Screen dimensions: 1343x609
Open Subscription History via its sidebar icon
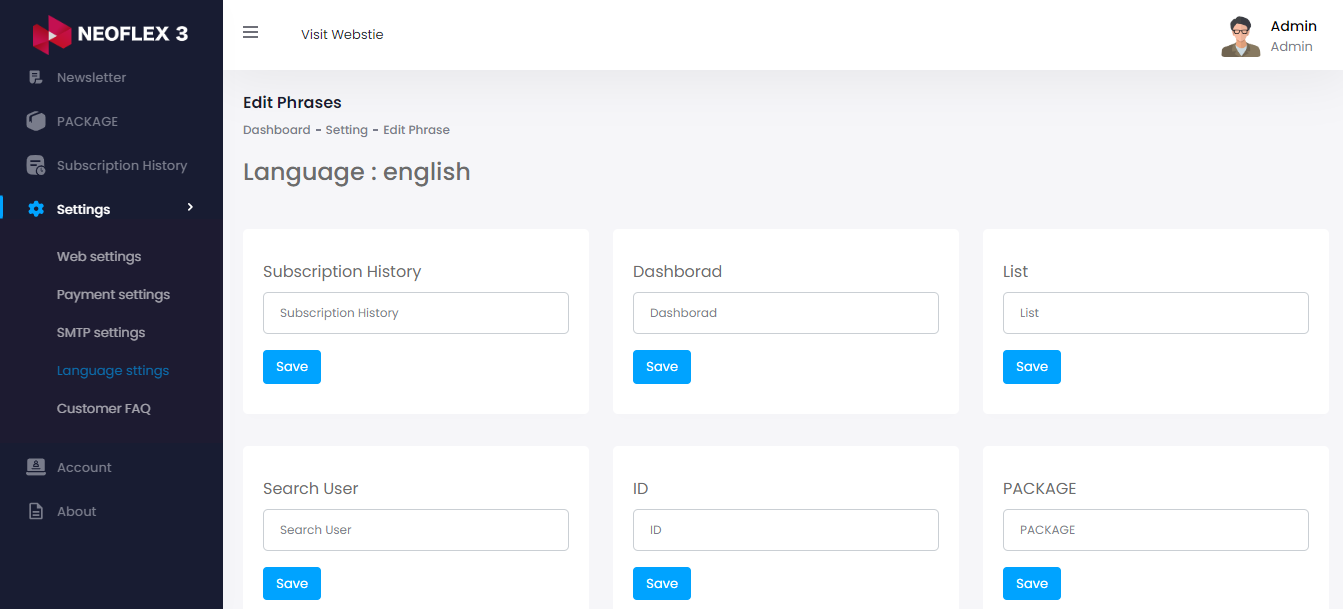pyautogui.click(x=35, y=165)
